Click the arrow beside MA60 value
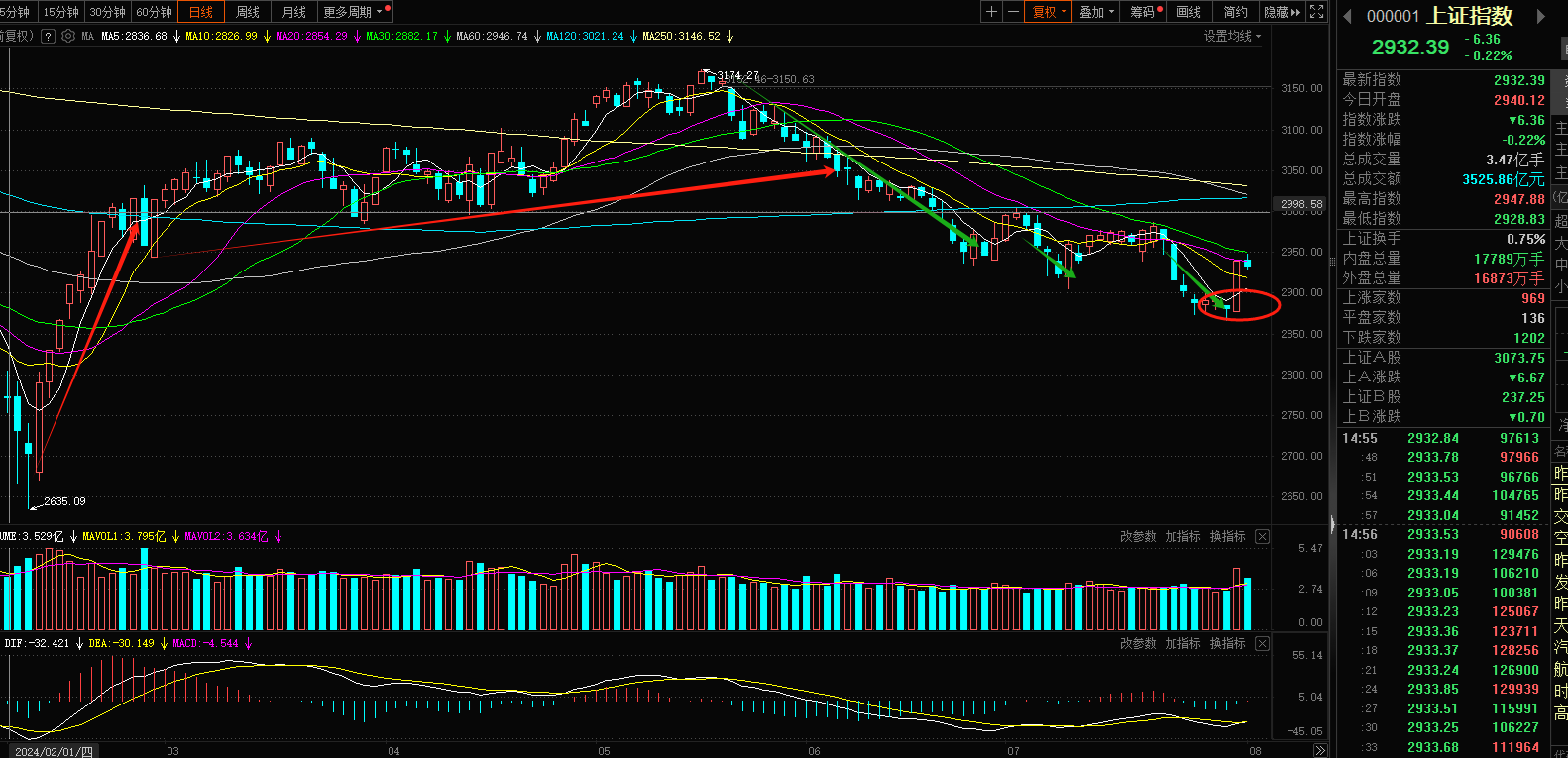Viewport: 1568px width, 758px height. tap(537, 36)
